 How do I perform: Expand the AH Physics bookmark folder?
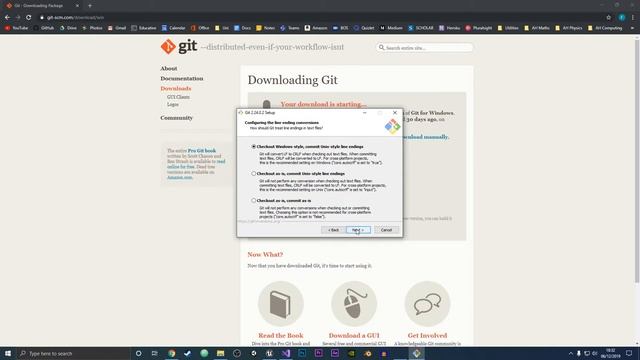[569, 28]
